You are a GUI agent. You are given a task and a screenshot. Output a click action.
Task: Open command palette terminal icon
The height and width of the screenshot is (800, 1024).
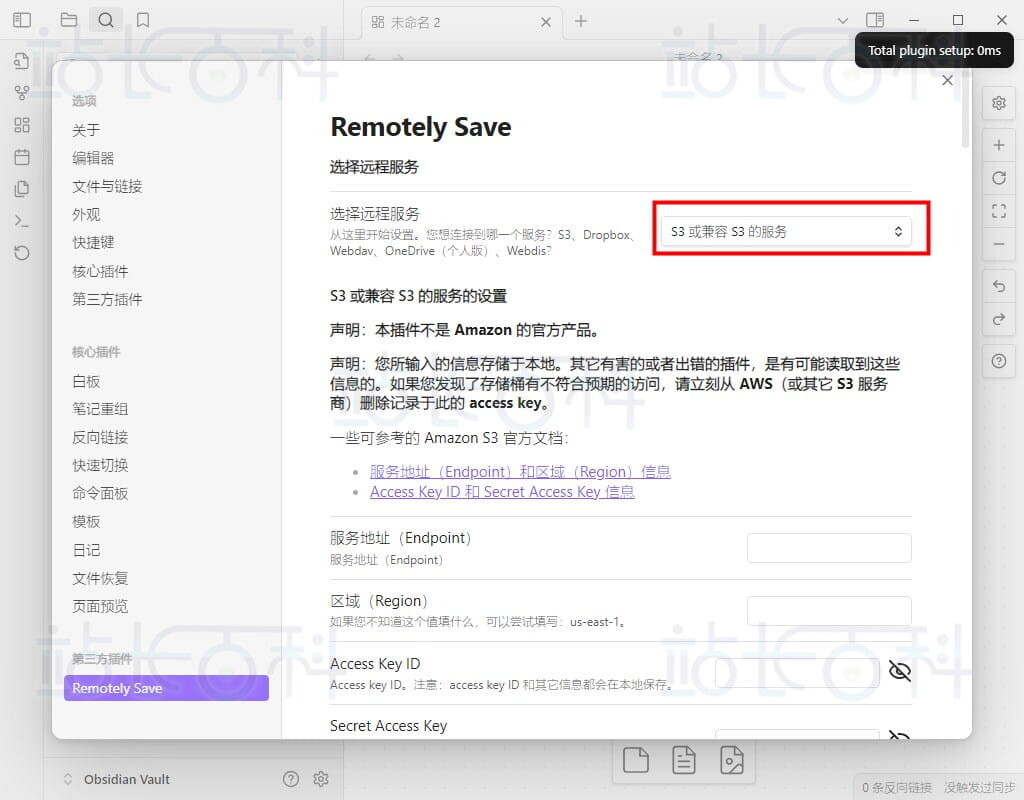click(22, 221)
